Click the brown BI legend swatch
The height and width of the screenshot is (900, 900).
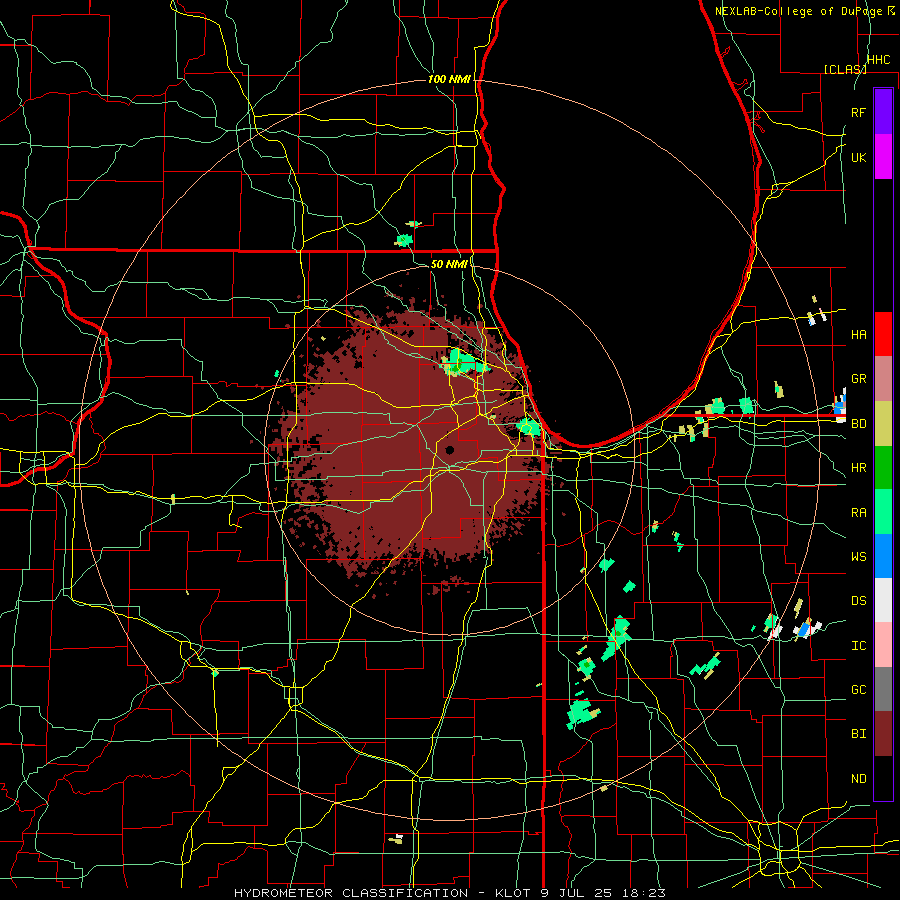(x=883, y=734)
